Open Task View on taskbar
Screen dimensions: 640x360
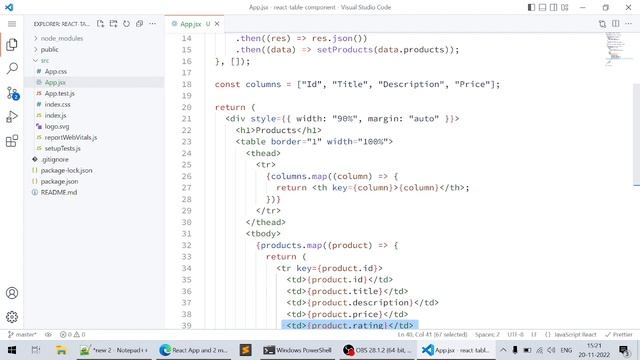(36, 350)
